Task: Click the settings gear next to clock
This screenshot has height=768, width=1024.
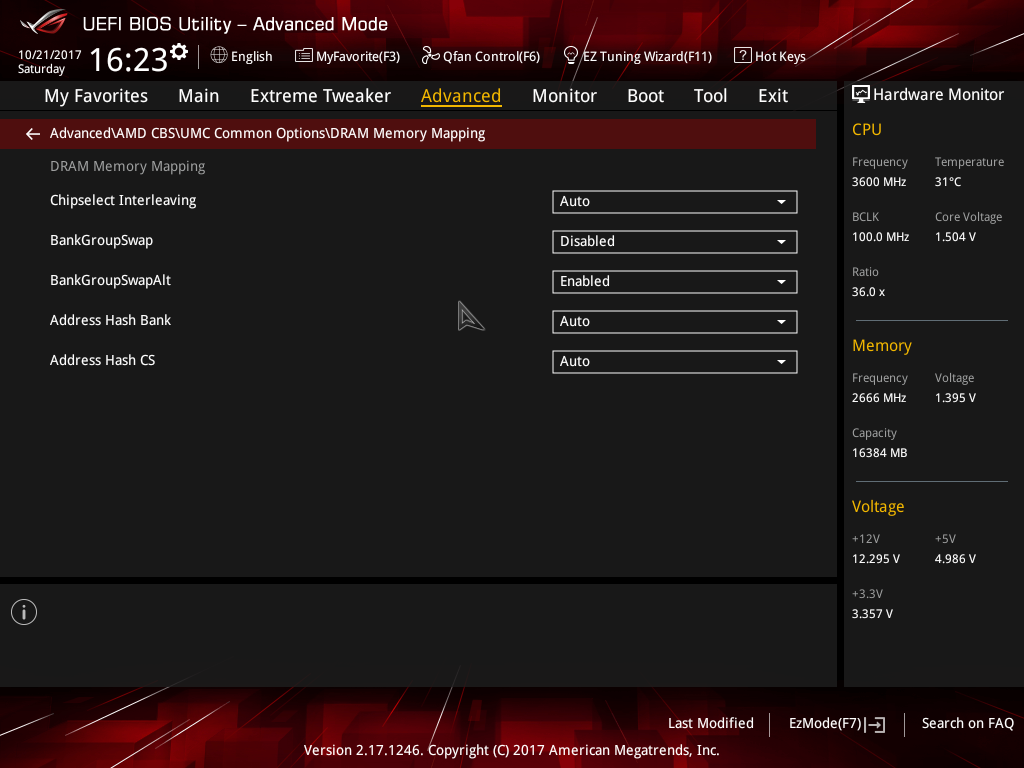Action: pyautogui.click(x=179, y=52)
